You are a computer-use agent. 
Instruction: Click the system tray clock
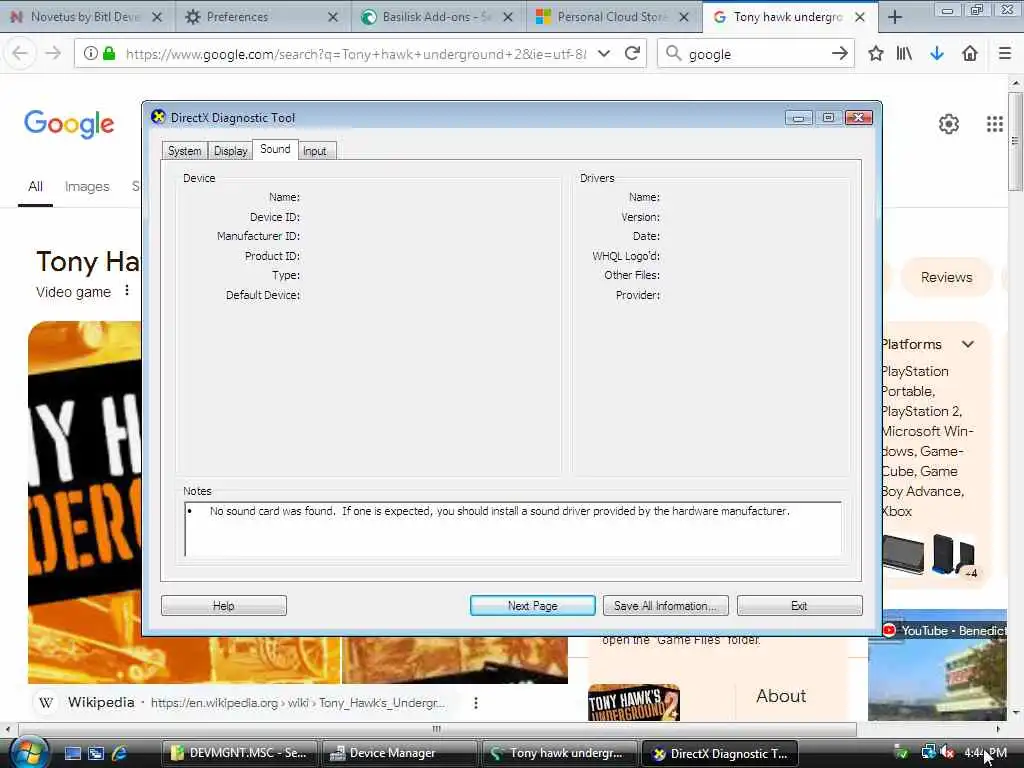985,753
